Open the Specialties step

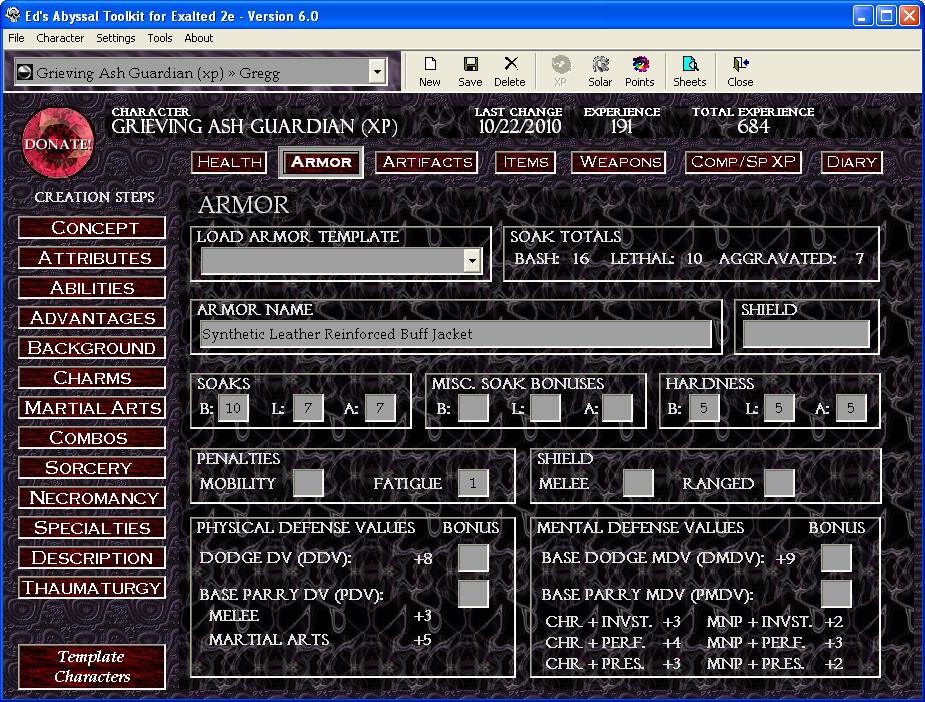click(x=92, y=528)
